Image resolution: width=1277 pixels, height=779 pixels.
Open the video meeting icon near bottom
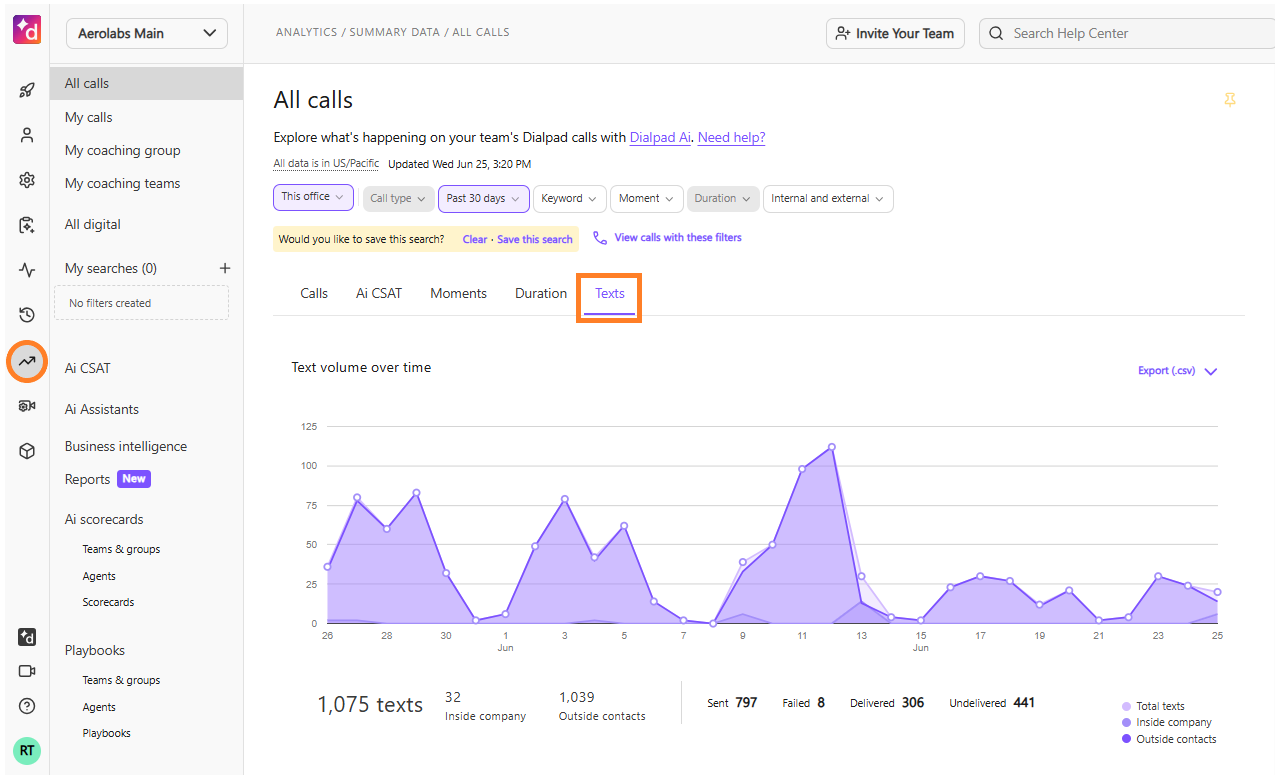point(27,671)
